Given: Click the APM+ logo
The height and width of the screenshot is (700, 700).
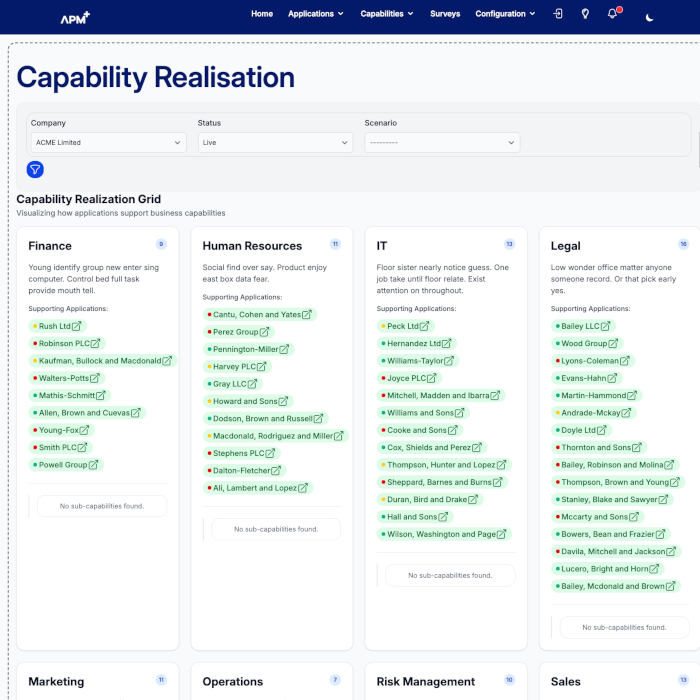Looking at the screenshot, I should [75, 17].
